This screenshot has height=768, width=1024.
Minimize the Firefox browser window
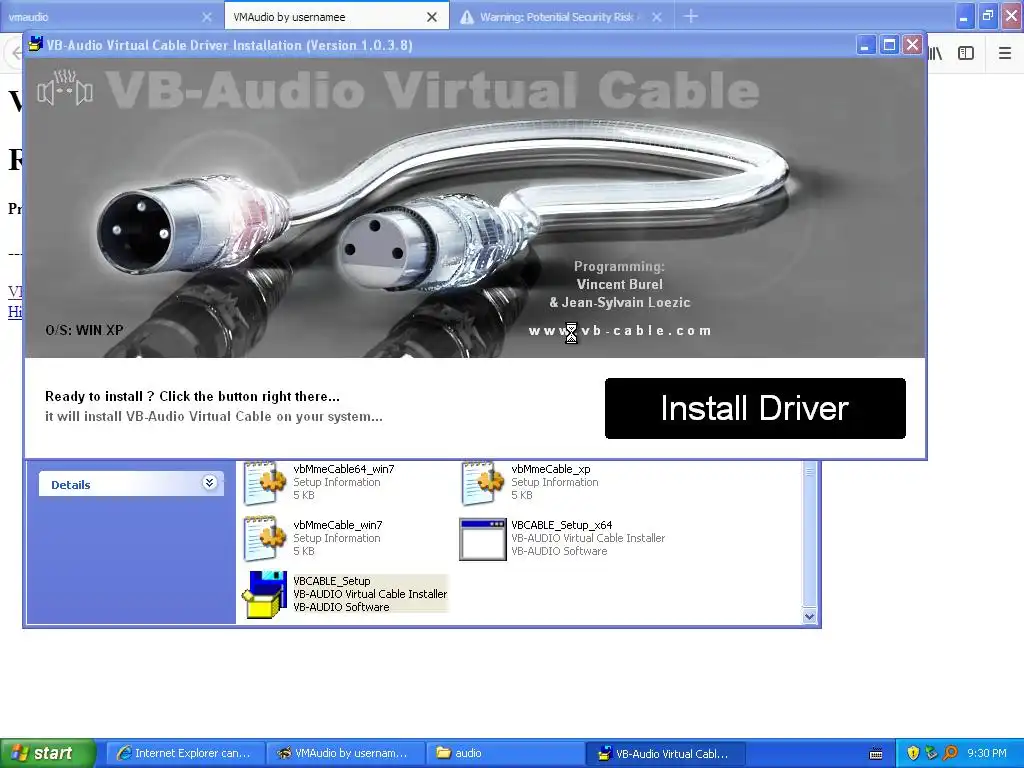coord(964,16)
